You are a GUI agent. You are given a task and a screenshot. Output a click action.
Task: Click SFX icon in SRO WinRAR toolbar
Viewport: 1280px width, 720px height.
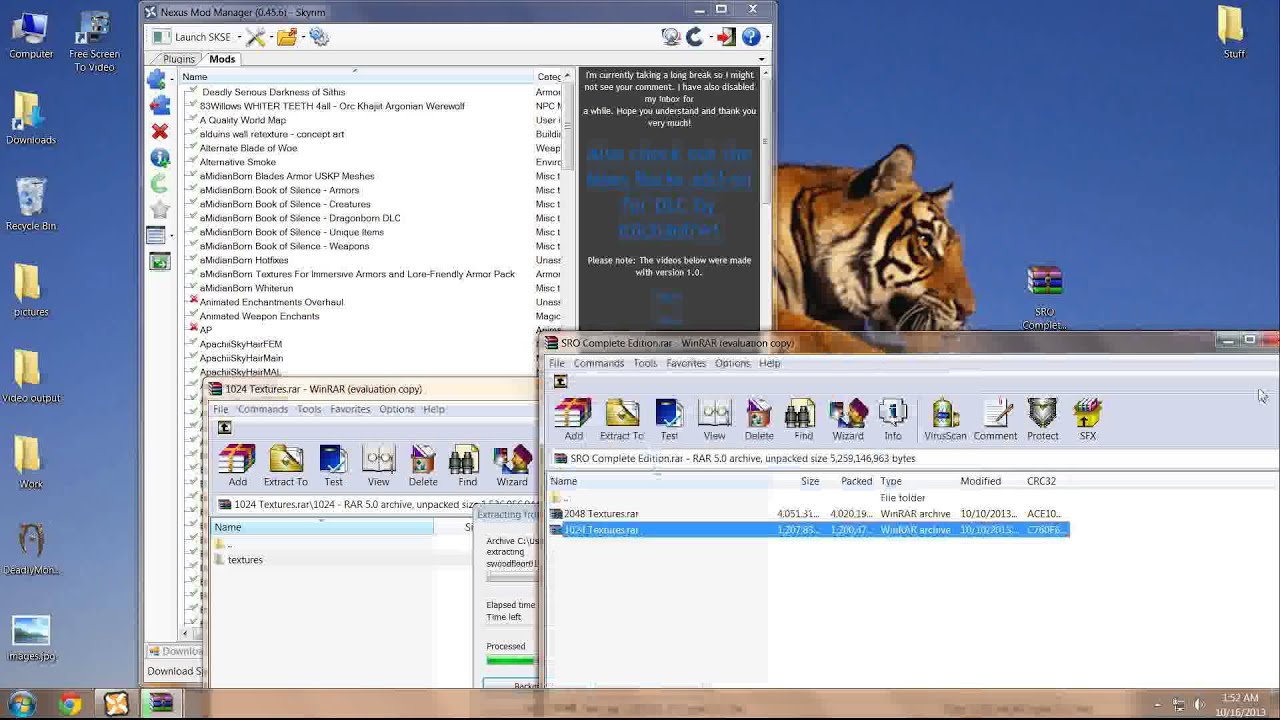pyautogui.click(x=1087, y=419)
